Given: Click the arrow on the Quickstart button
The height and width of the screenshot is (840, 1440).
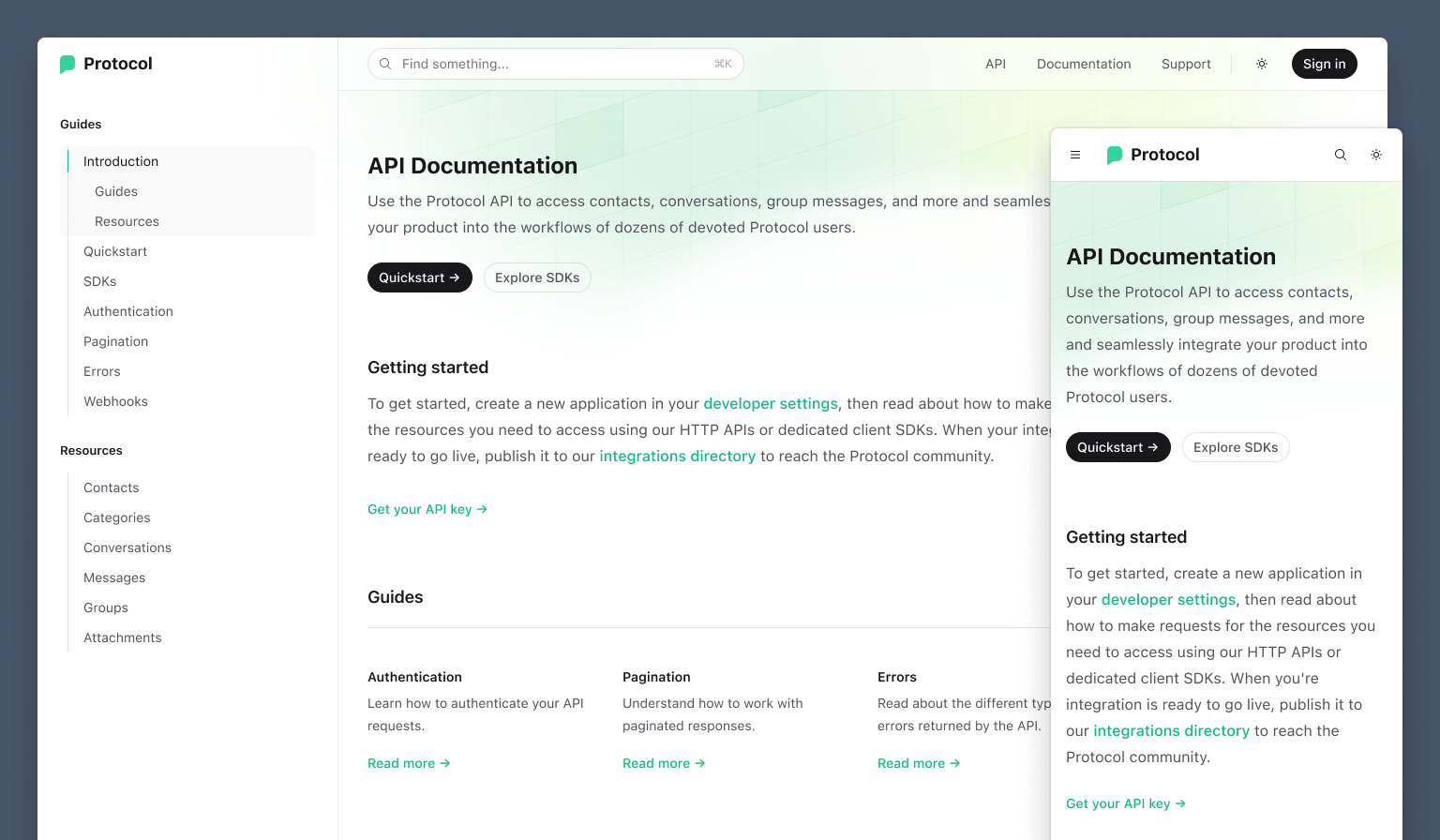Looking at the screenshot, I should (454, 277).
